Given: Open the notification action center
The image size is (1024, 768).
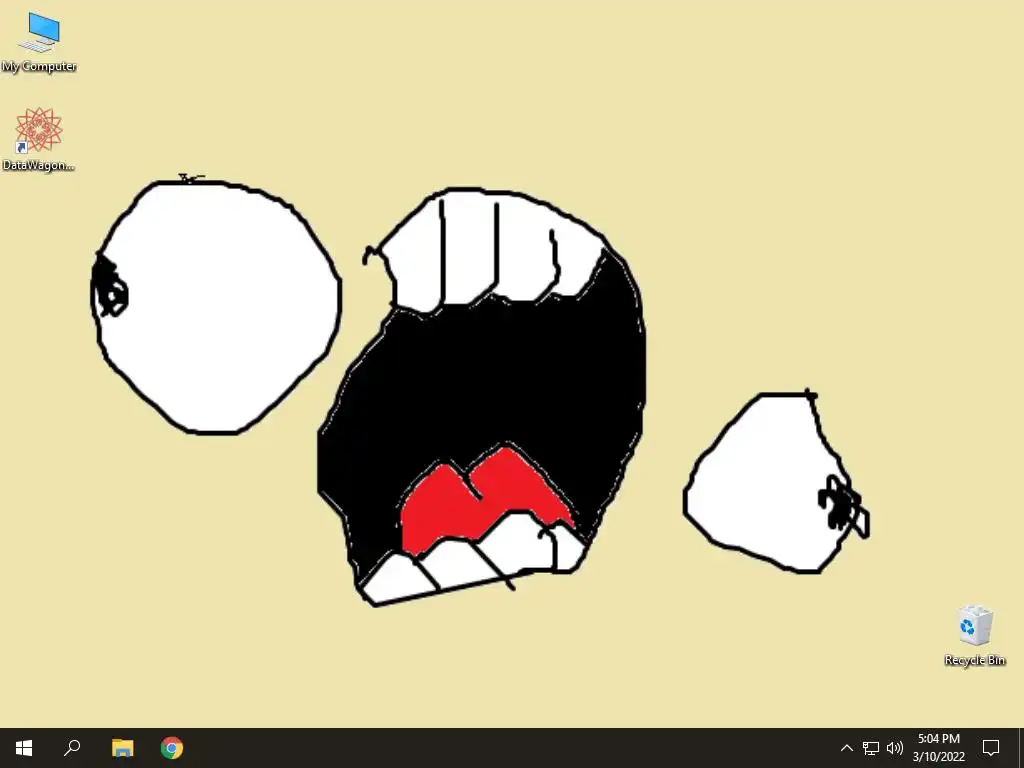Looking at the screenshot, I should (991, 748).
